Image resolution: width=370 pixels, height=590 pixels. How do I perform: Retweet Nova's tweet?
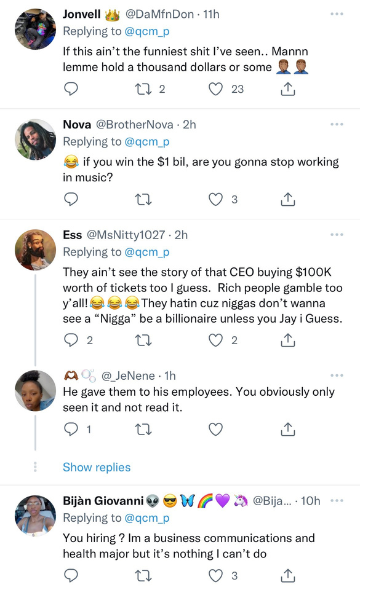tap(143, 199)
